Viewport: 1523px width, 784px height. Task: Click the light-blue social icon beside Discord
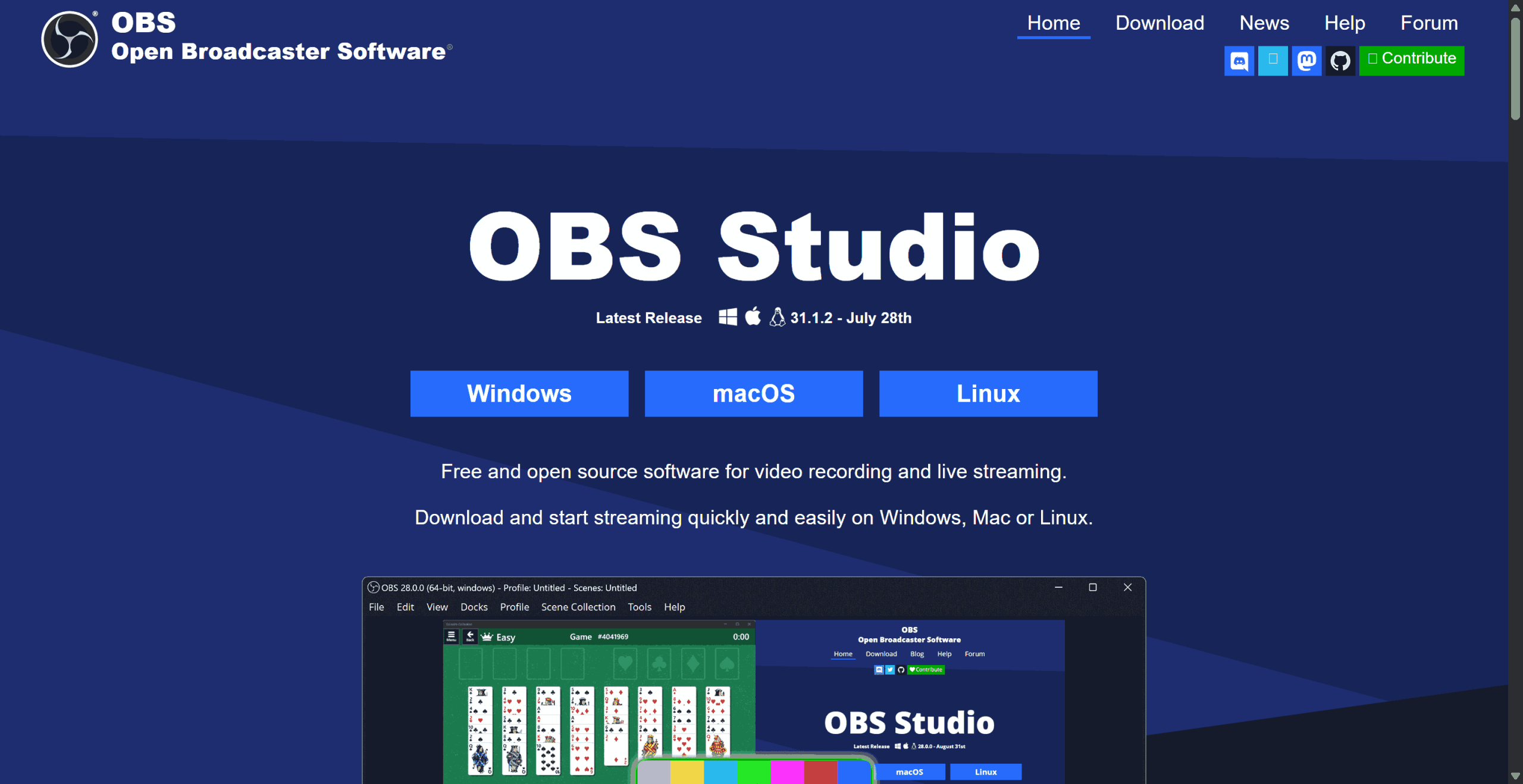1273,61
